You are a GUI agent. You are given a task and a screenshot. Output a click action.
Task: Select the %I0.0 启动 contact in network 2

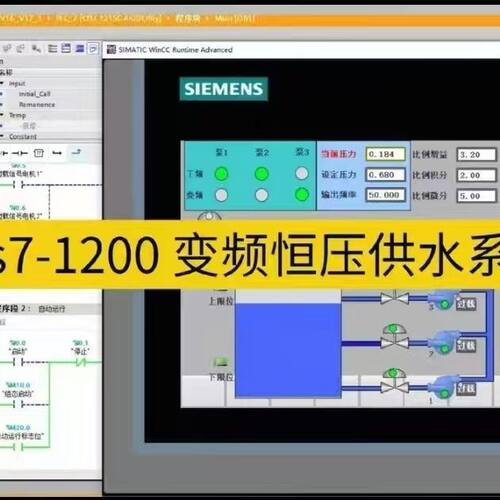tap(18, 362)
